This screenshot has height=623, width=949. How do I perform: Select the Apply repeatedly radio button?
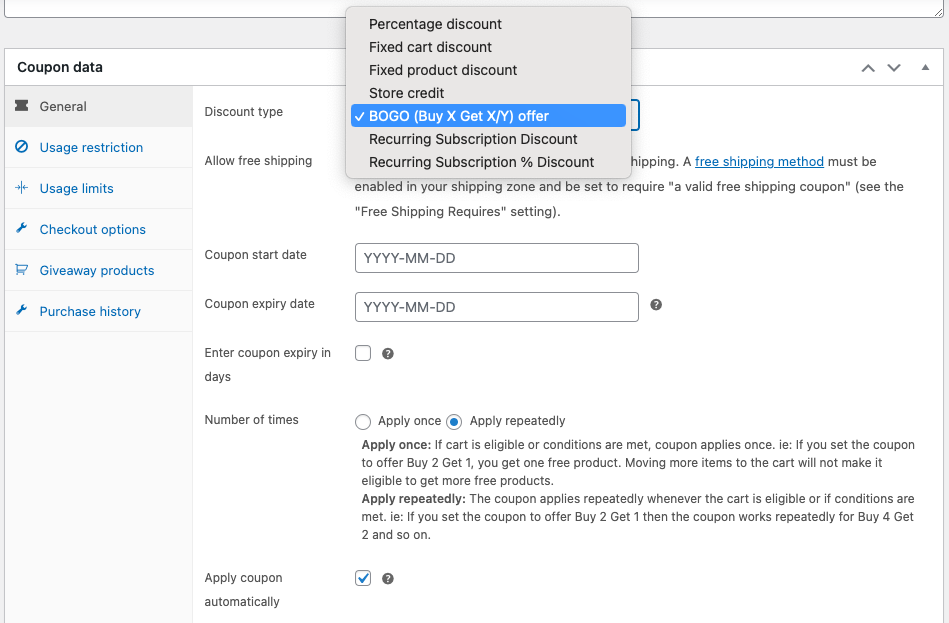click(454, 421)
